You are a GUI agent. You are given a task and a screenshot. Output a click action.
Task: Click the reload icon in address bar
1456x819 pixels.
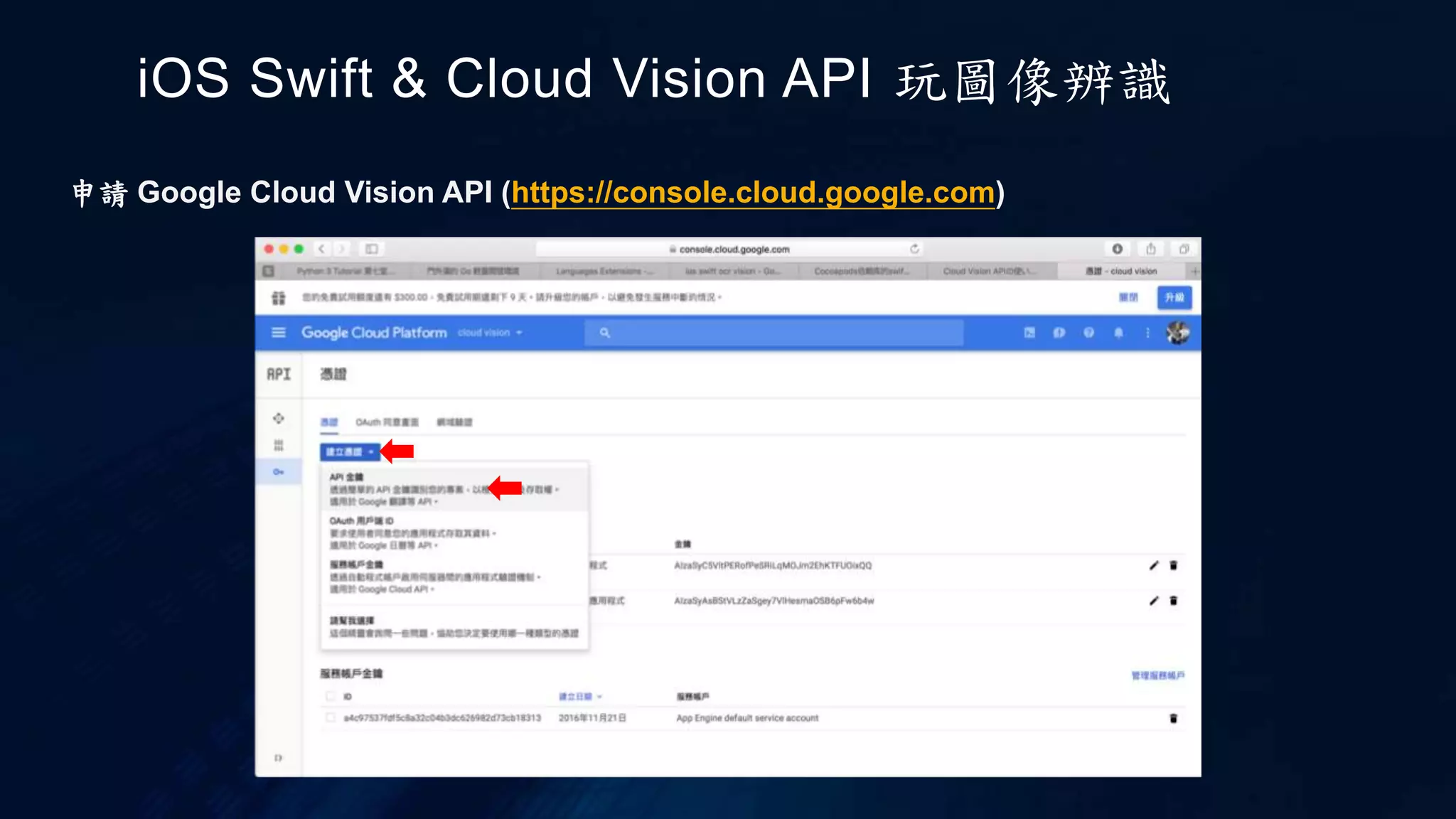pyautogui.click(x=914, y=249)
